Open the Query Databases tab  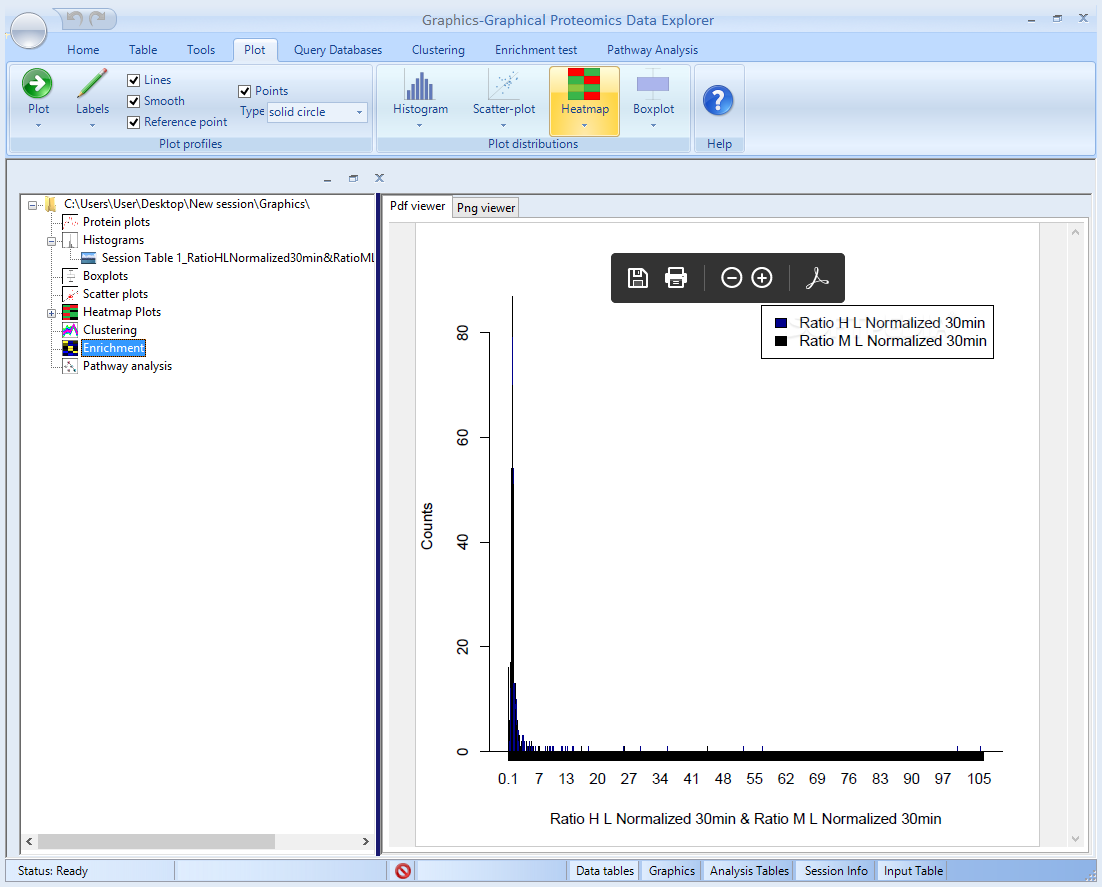click(338, 50)
